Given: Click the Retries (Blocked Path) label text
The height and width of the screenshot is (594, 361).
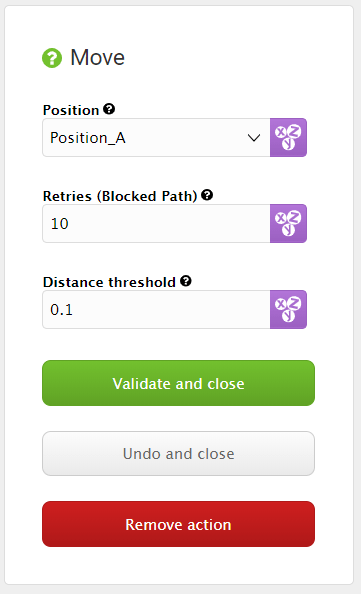Looking at the screenshot, I should [x=120, y=196].
